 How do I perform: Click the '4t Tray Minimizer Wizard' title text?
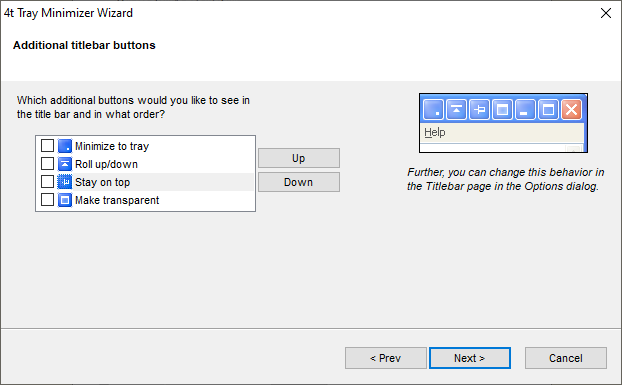coord(68,13)
